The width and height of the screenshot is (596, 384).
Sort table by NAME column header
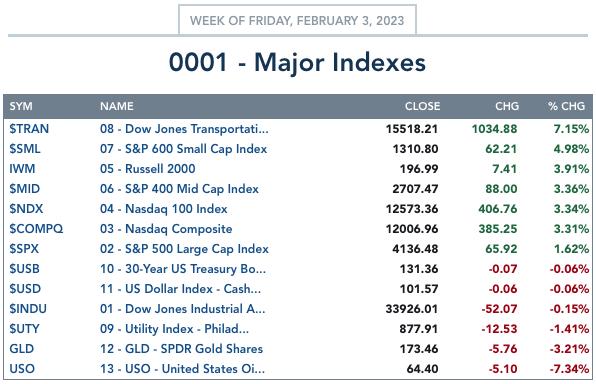point(117,106)
